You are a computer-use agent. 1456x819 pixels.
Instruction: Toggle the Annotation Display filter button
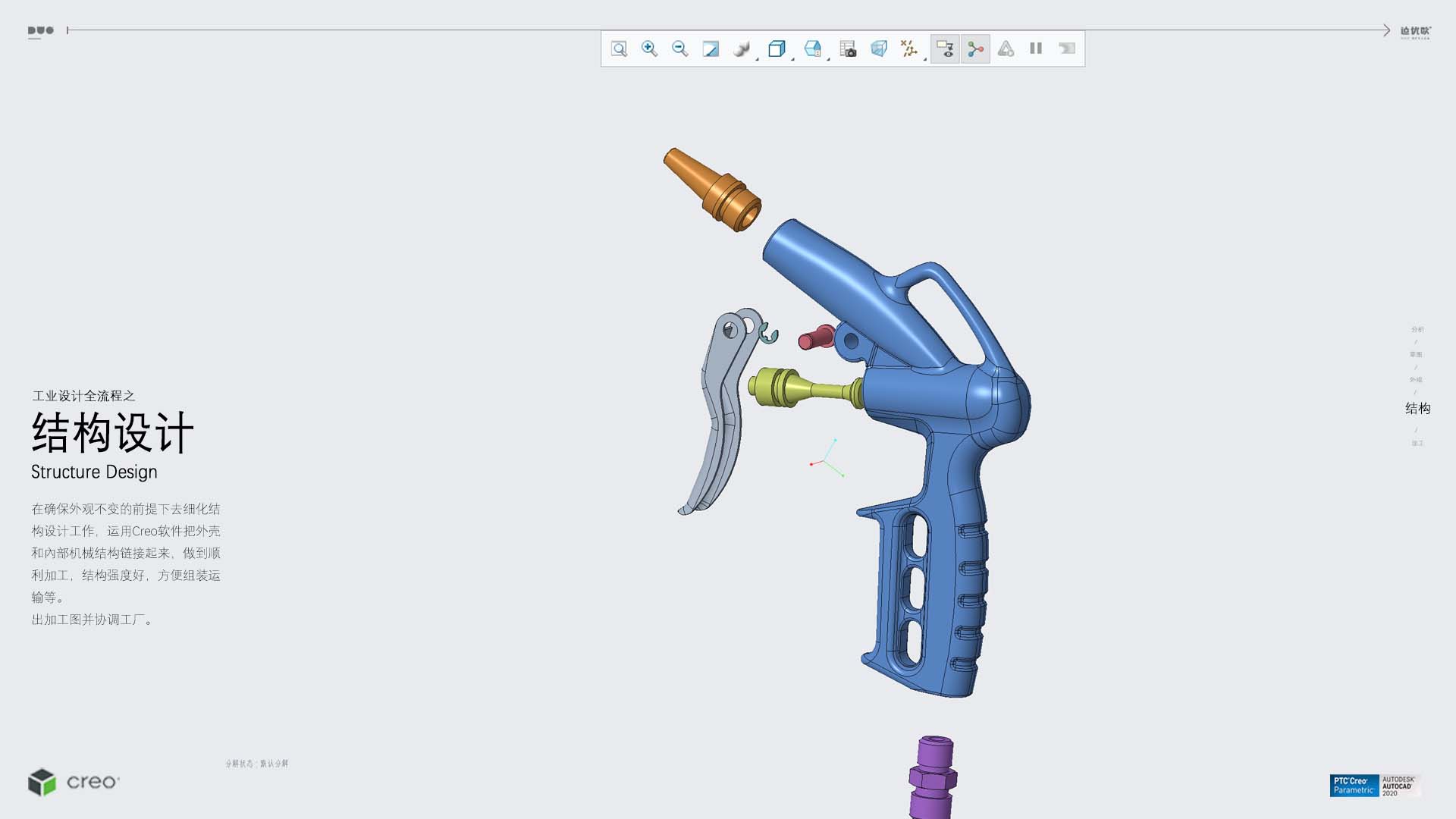[945, 49]
